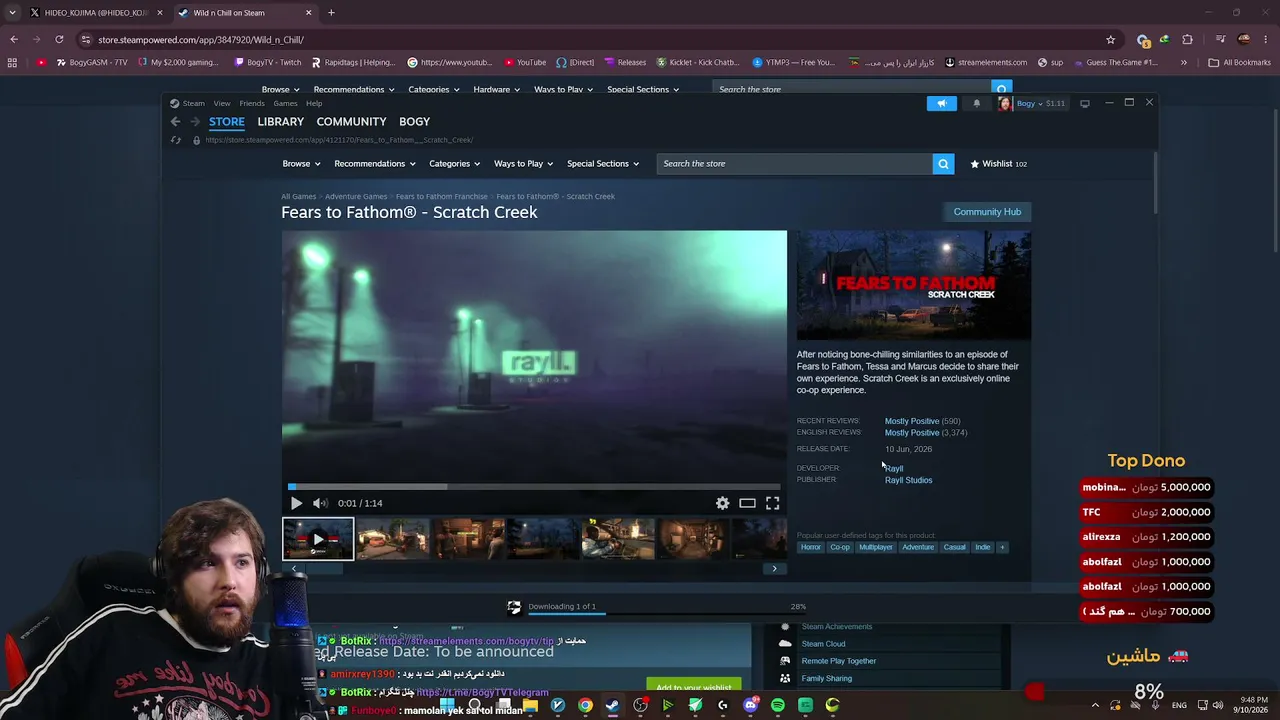Focus the Search the store field

[794, 164]
